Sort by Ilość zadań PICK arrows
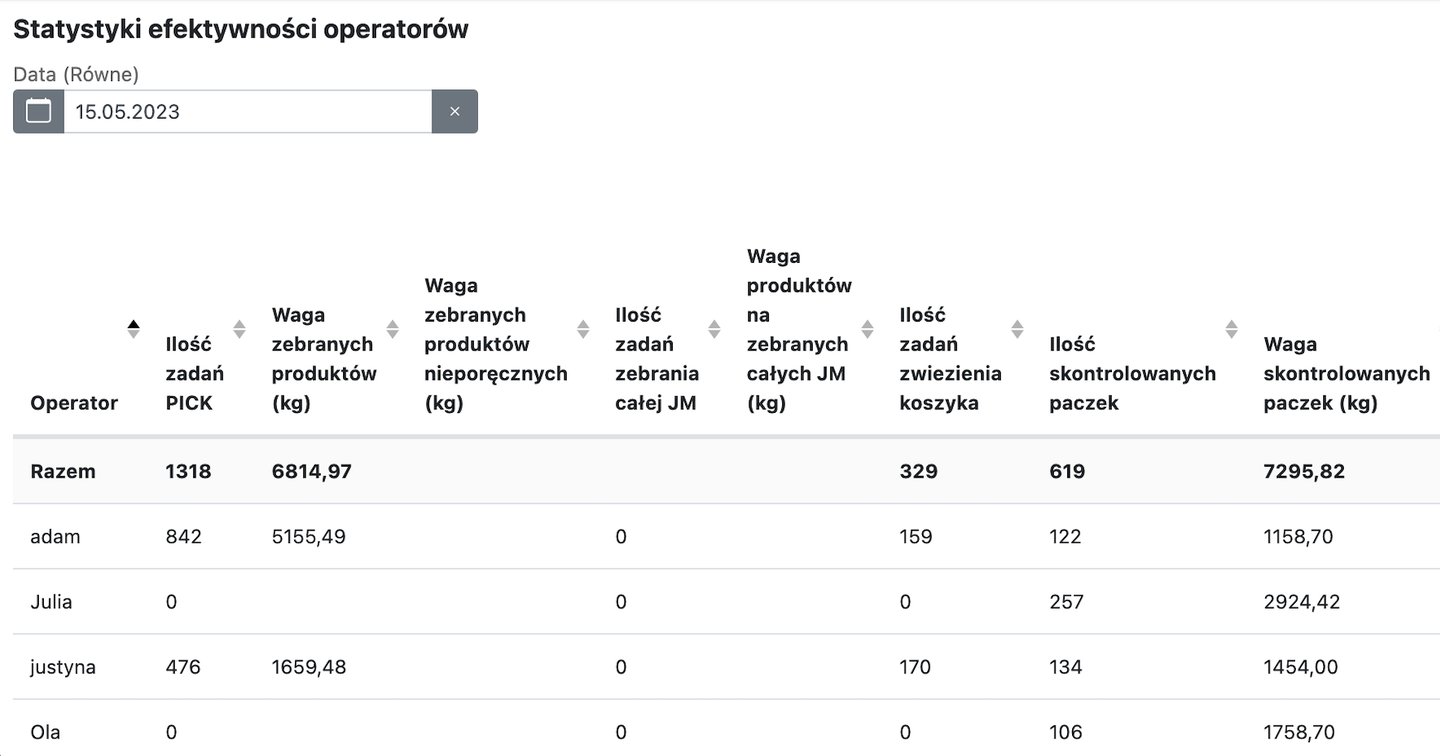 click(239, 329)
